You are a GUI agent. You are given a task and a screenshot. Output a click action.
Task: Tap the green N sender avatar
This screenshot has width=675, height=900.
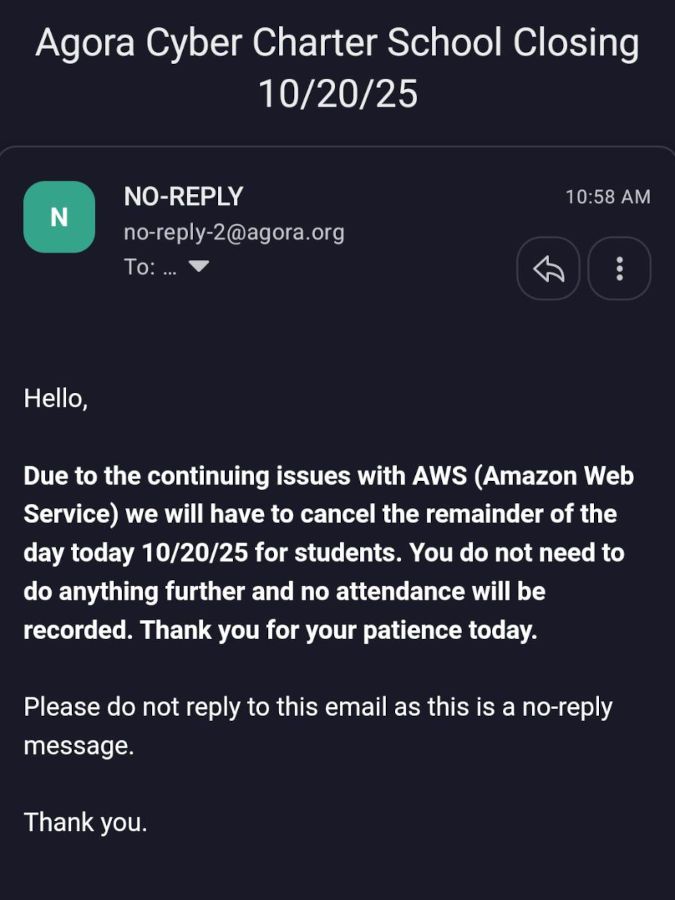[x=59, y=217]
